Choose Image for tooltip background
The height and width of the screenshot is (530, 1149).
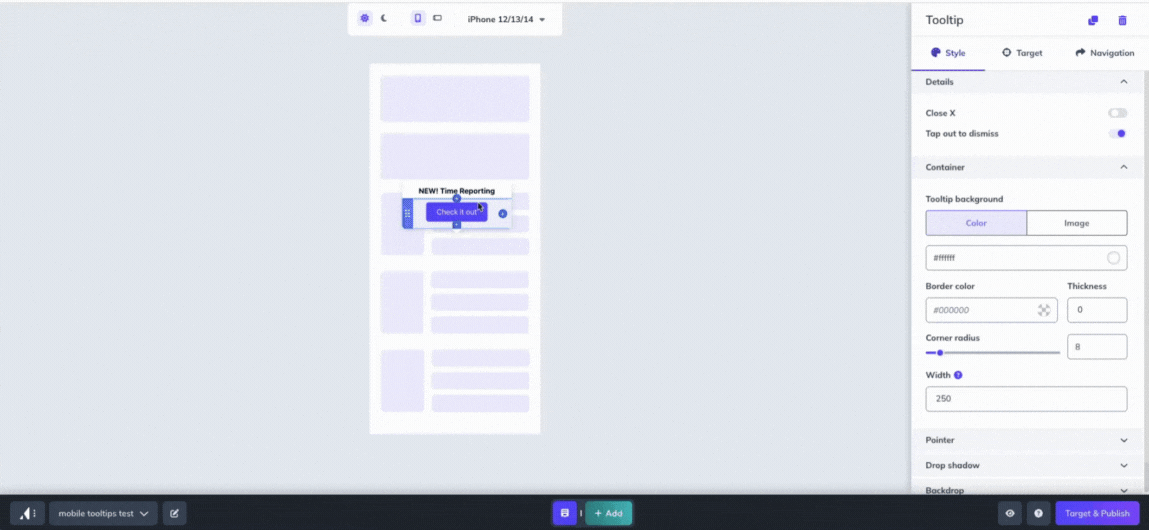[1076, 223]
